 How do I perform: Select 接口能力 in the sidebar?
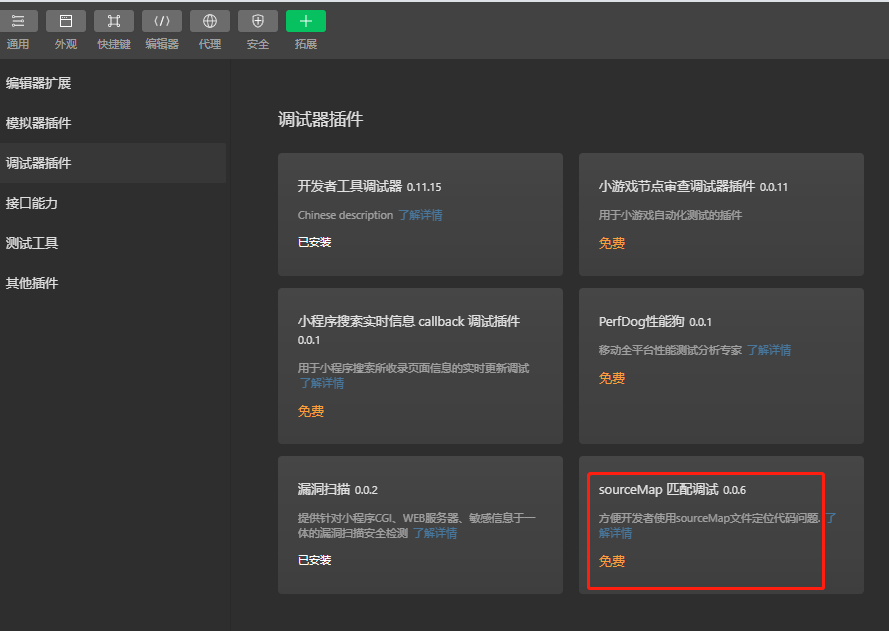113,203
